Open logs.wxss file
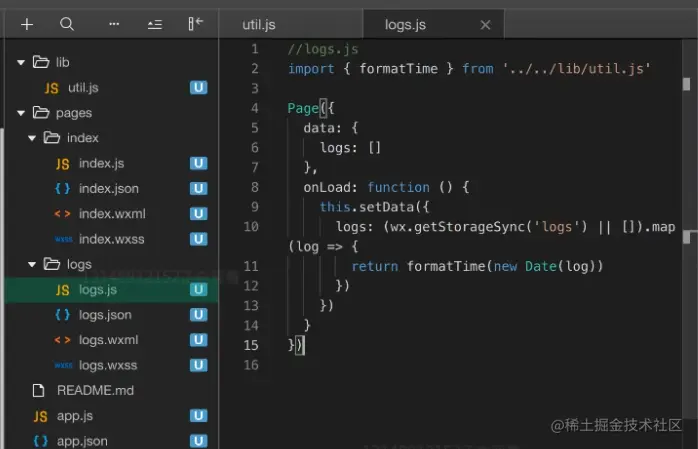Image resolution: width=698 pixels, height=449 pixels. pos(111,365)
